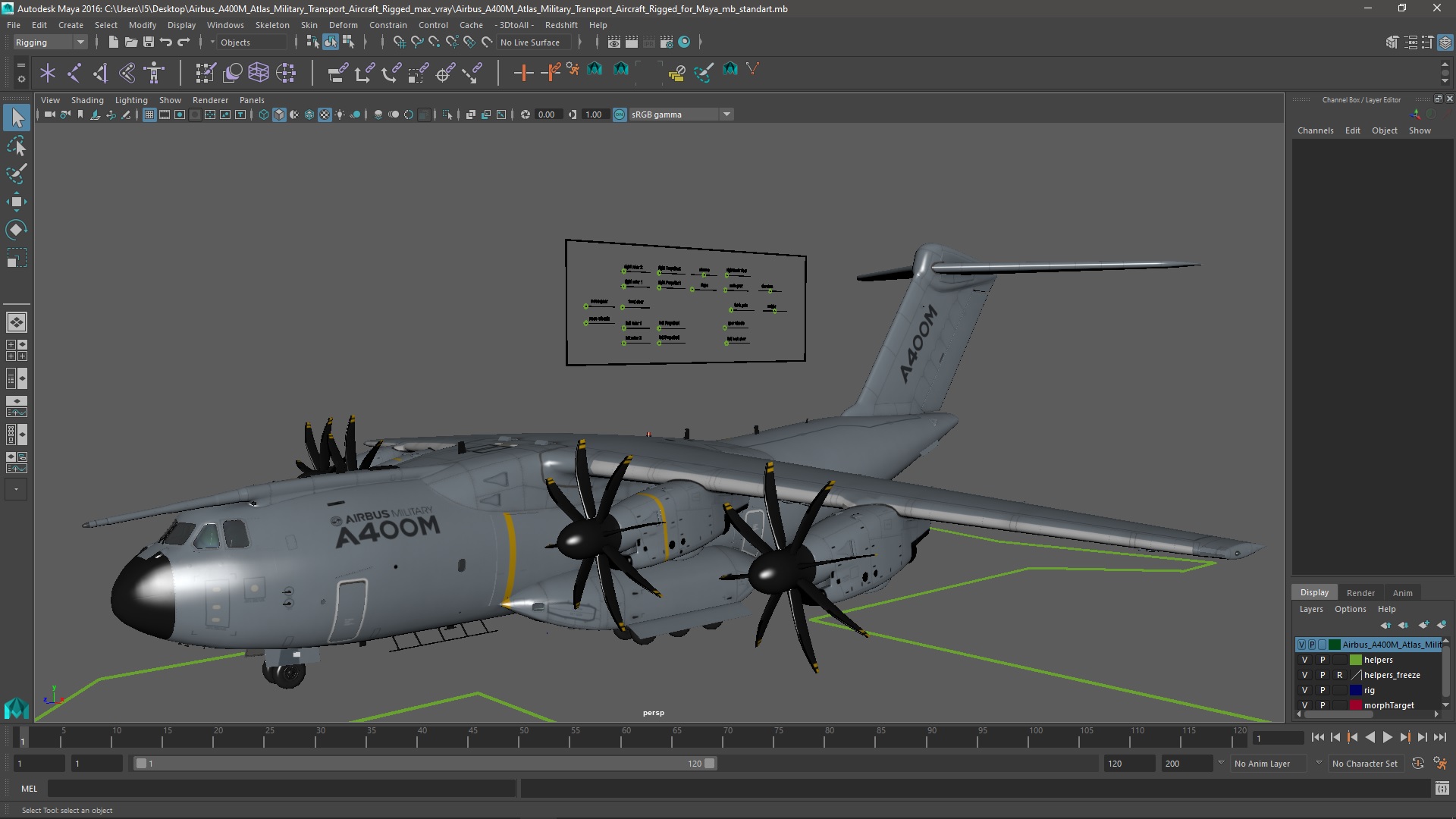This screenshot has height=819, width=1456.
Task: Click the Undo arrow icon
Action: tap(166, 42)
